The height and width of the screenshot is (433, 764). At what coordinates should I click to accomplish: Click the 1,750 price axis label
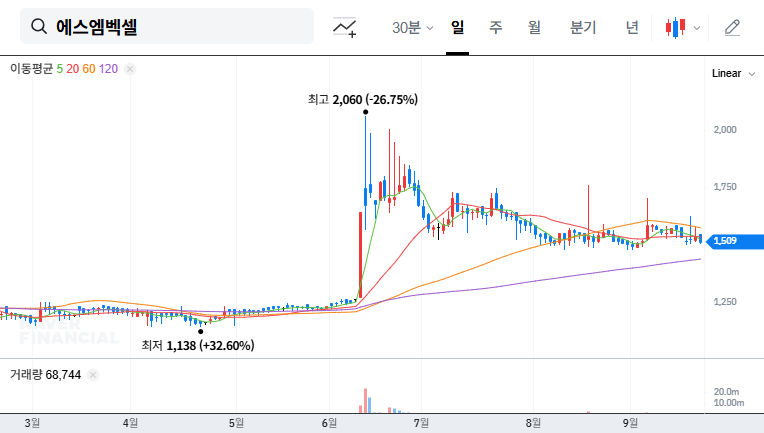[x=725, y=187]
